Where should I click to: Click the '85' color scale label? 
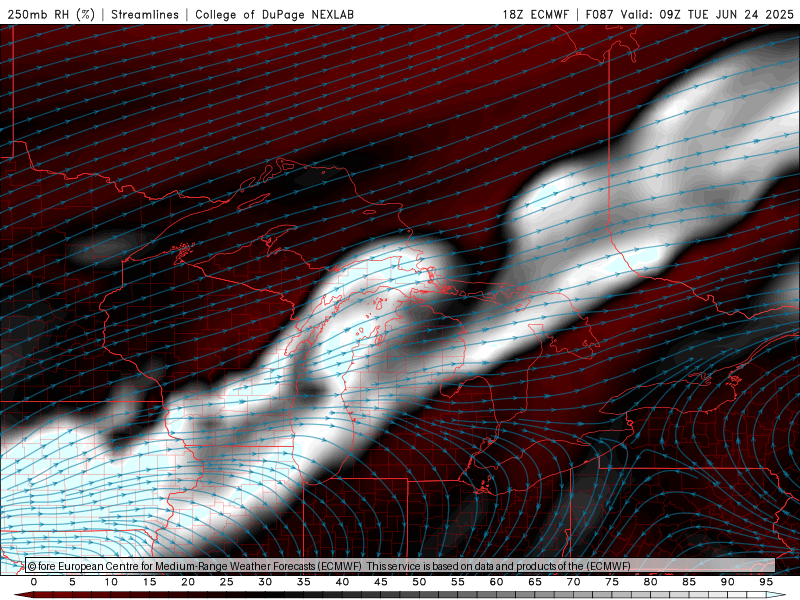click(689, 582)
